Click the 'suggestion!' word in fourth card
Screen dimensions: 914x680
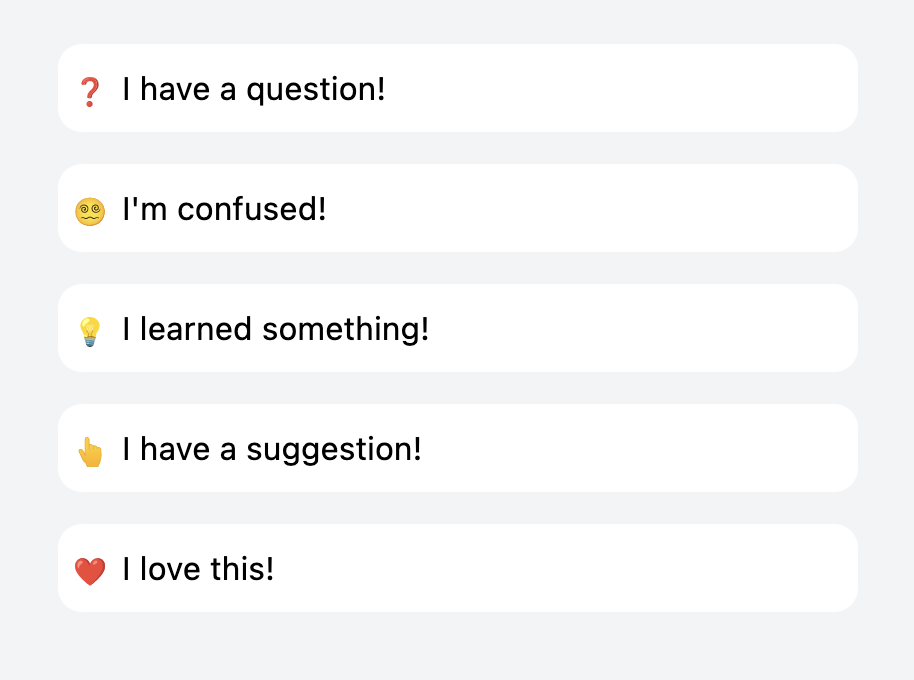(333, 451)
